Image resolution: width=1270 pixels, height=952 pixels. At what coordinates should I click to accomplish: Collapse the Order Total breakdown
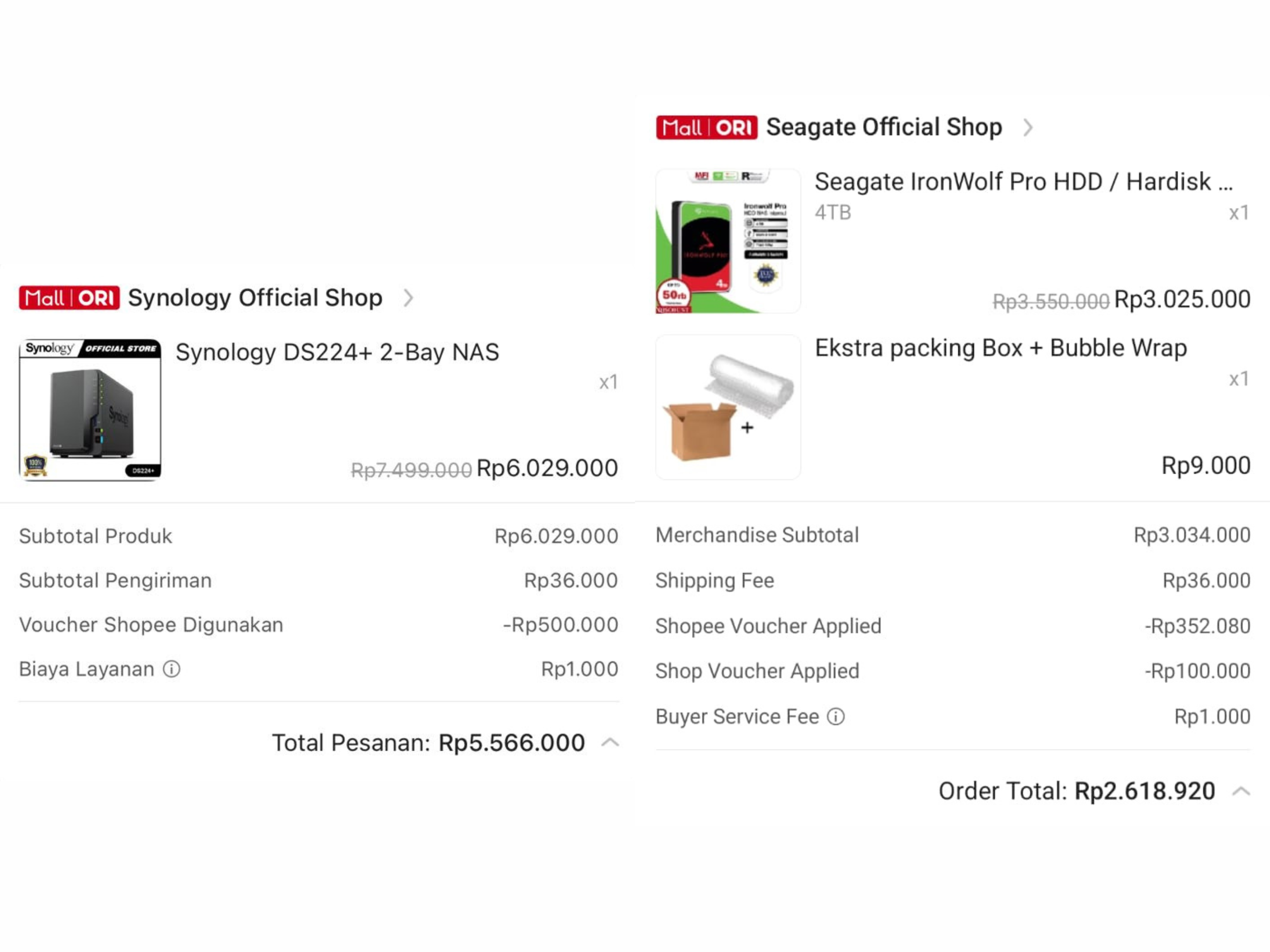tap(1241, 791)
